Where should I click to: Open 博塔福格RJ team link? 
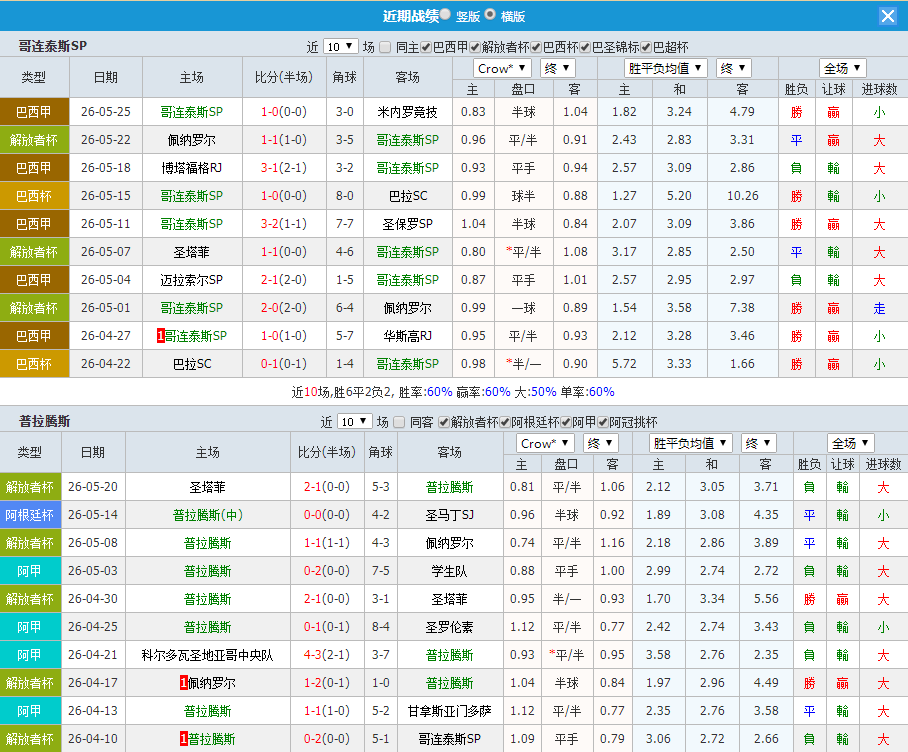192,168
